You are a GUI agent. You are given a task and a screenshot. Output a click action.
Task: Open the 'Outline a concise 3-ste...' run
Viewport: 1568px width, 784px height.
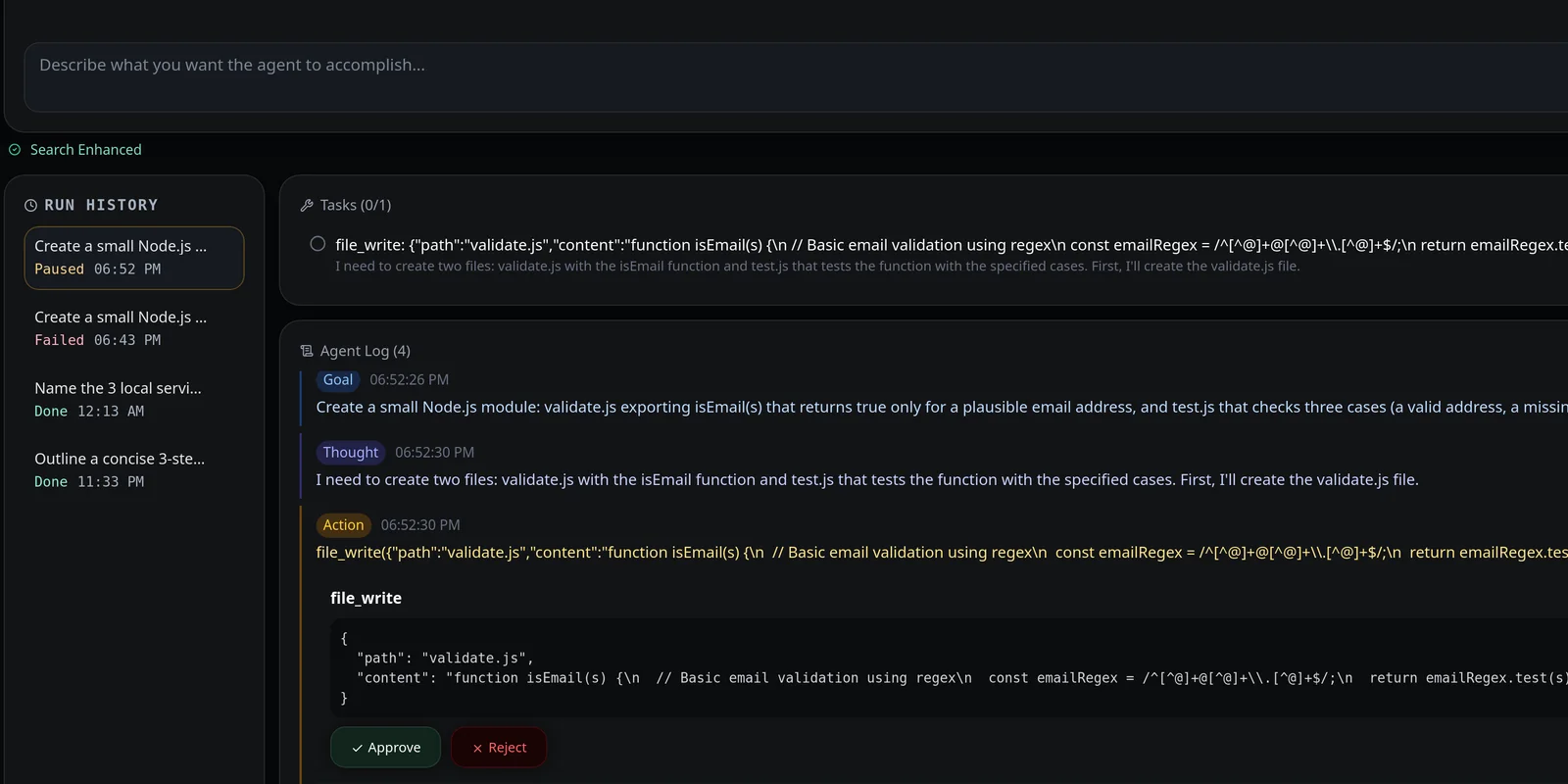tap(134, 469)
